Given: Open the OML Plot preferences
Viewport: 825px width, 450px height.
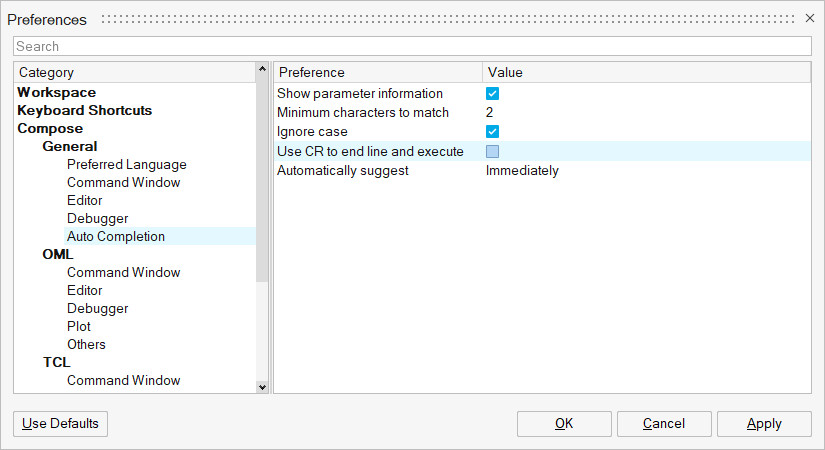Looking at the screenshot, I should pos(79,326).
